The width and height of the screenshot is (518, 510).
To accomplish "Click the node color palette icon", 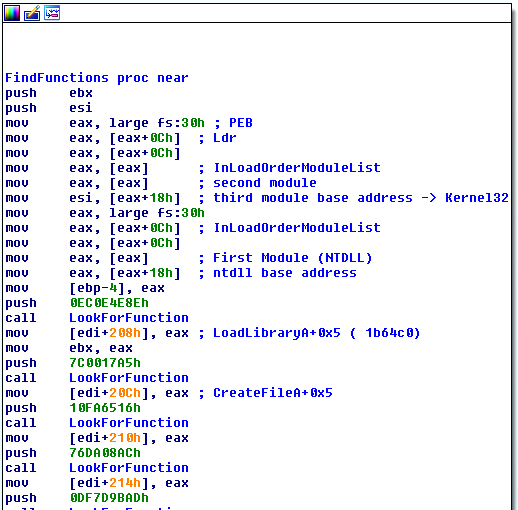I will pos(12,13).
